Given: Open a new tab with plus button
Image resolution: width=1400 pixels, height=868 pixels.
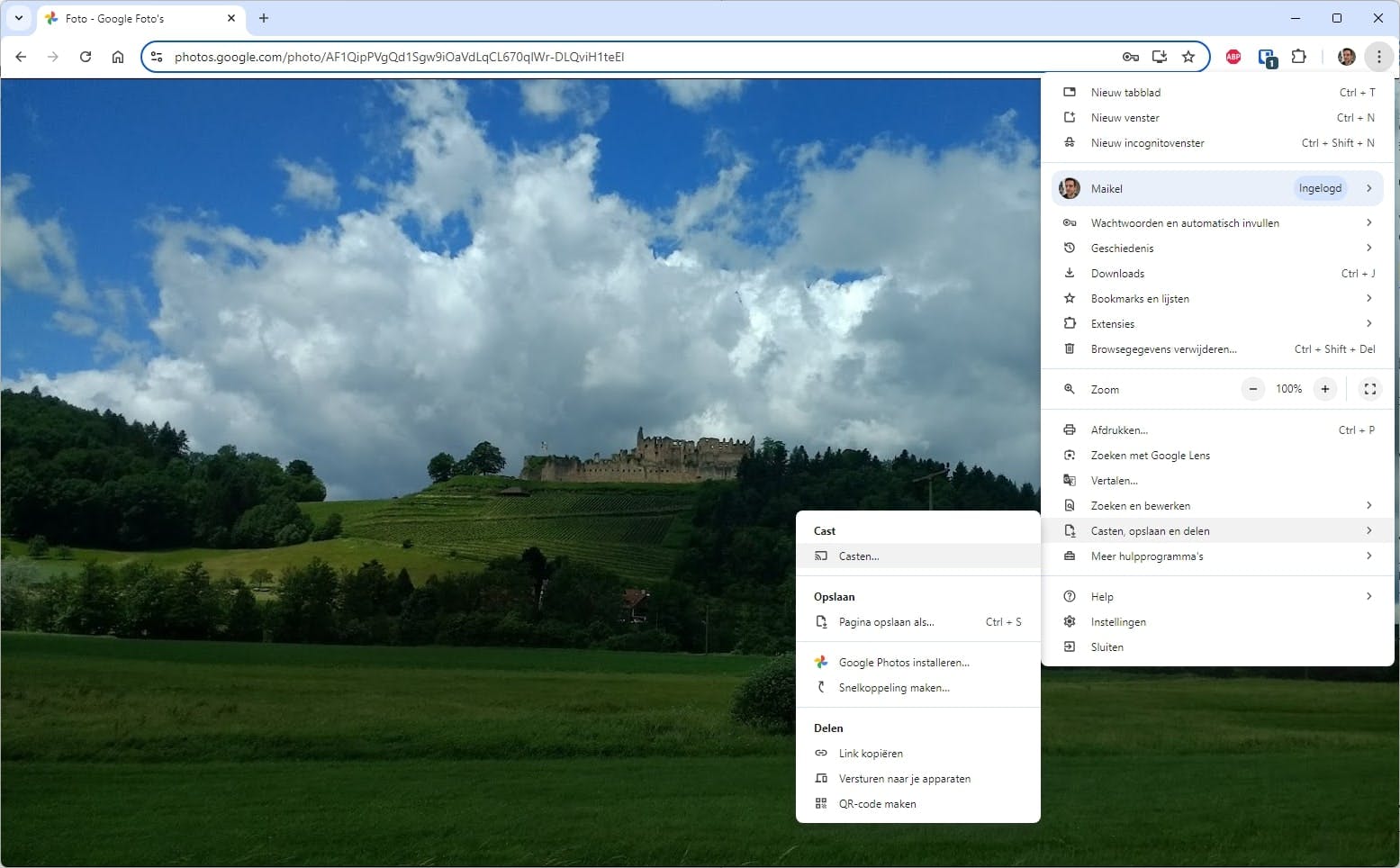Looking at the screenshot, I should pyautogui.click(x=264, y=18).
